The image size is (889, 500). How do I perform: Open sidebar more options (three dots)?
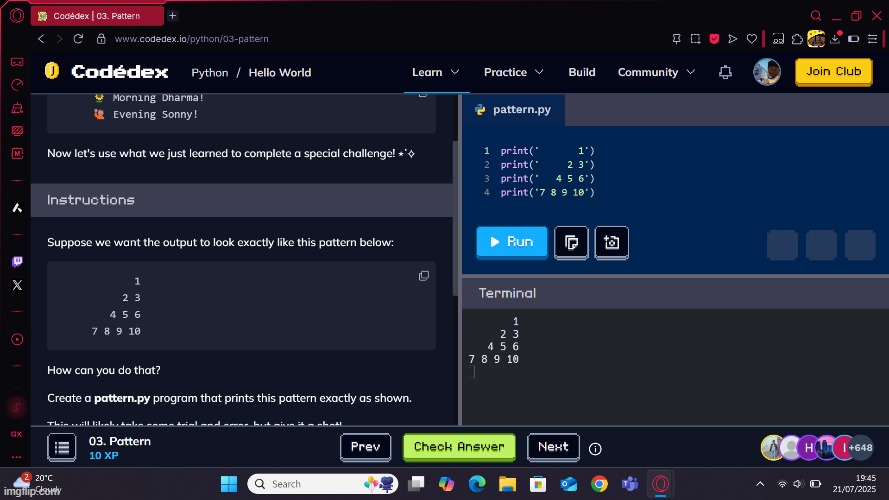[x=16, y=456]
